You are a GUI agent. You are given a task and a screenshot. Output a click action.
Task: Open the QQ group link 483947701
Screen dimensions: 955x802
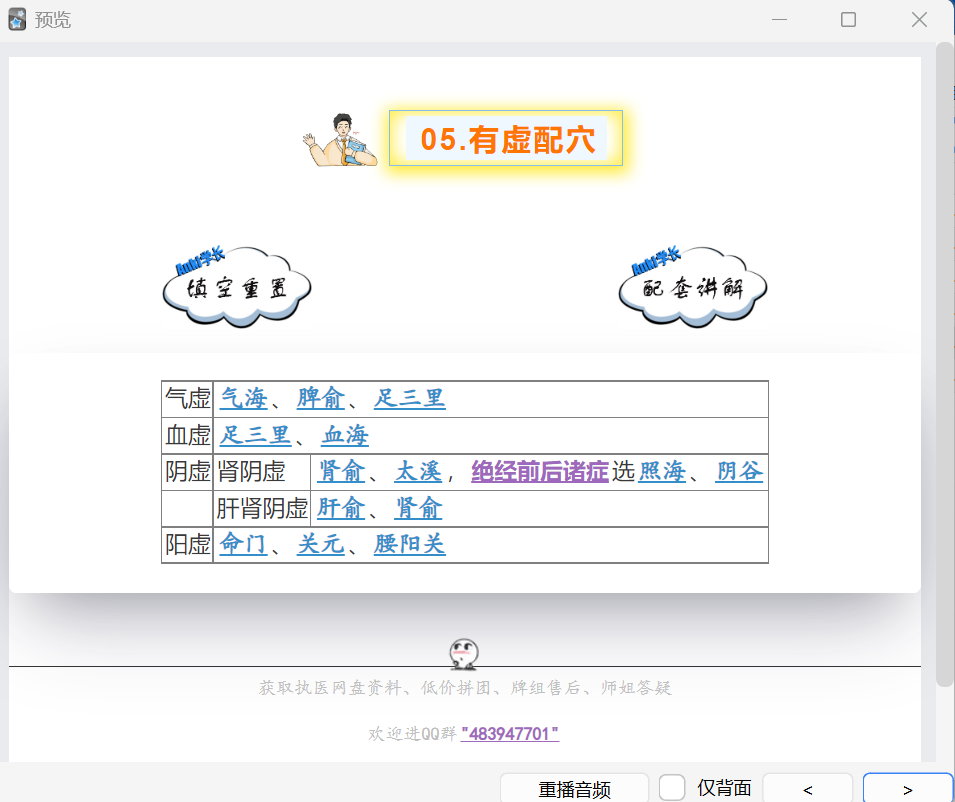(510, 734)
